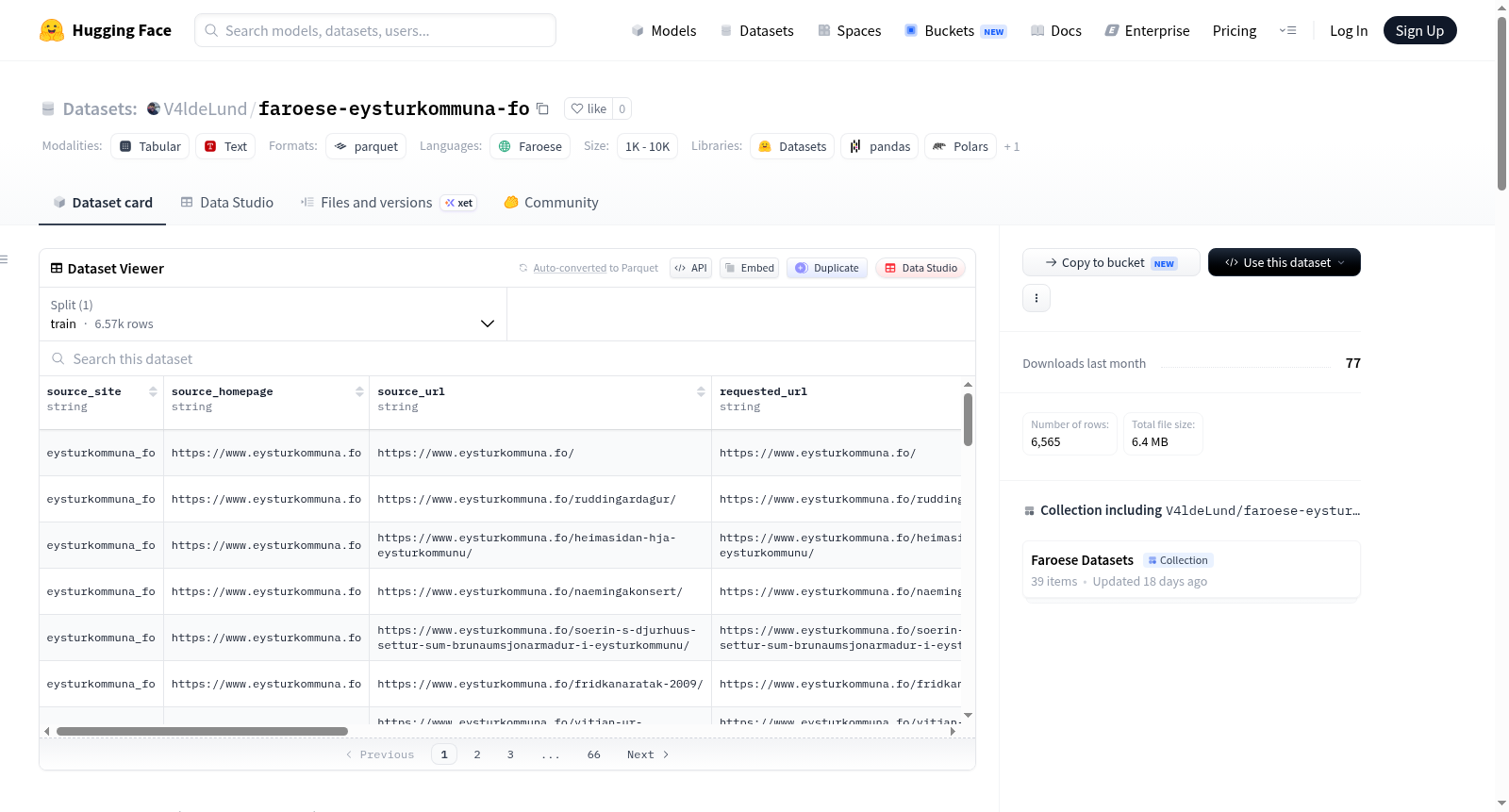Switch to the Dataset card tab
Viewport: 1509px width, 812px height.
(103, 203)
